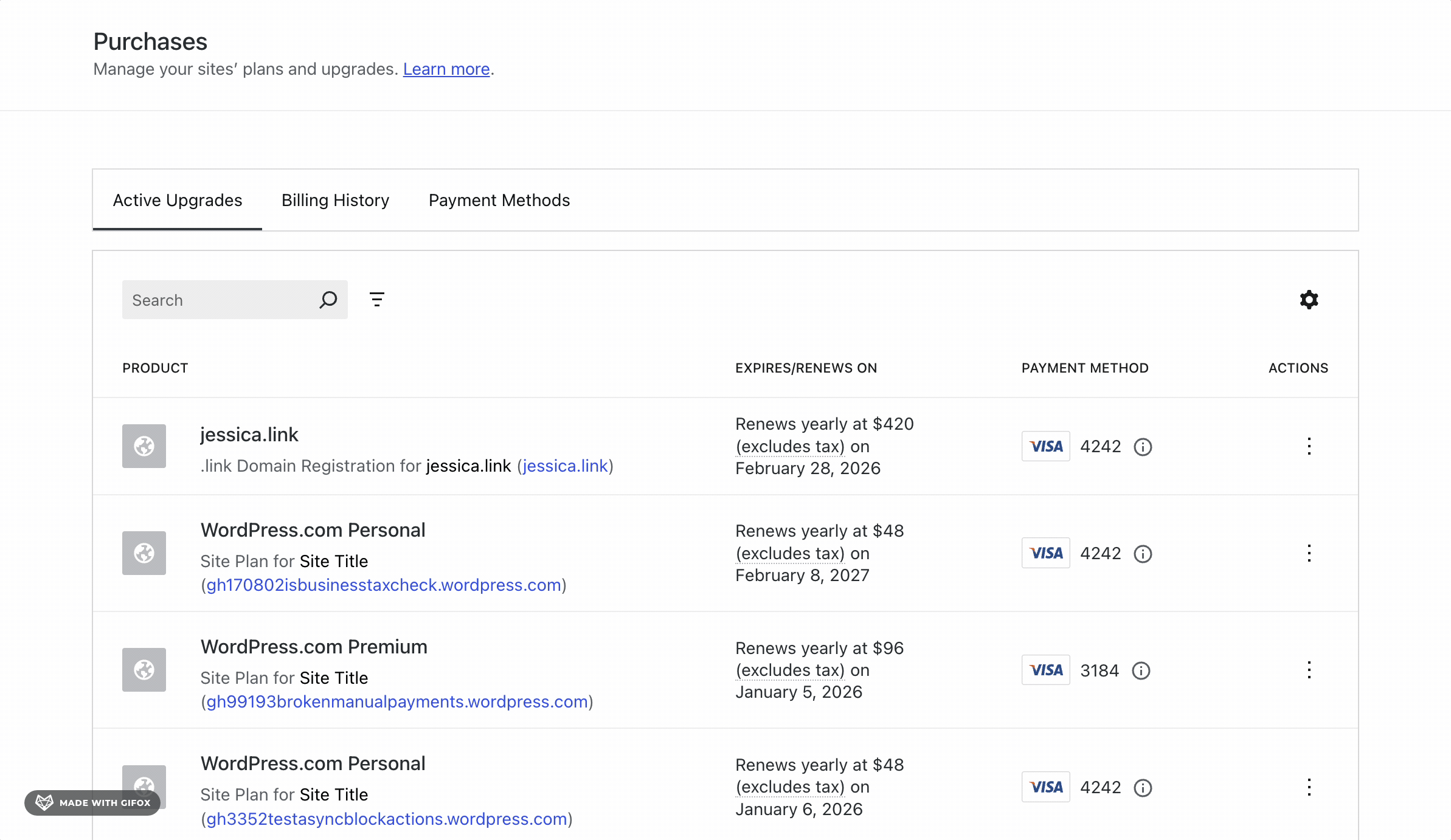
Task: Switch to the Billing History tab
Action: click(335, 200)
